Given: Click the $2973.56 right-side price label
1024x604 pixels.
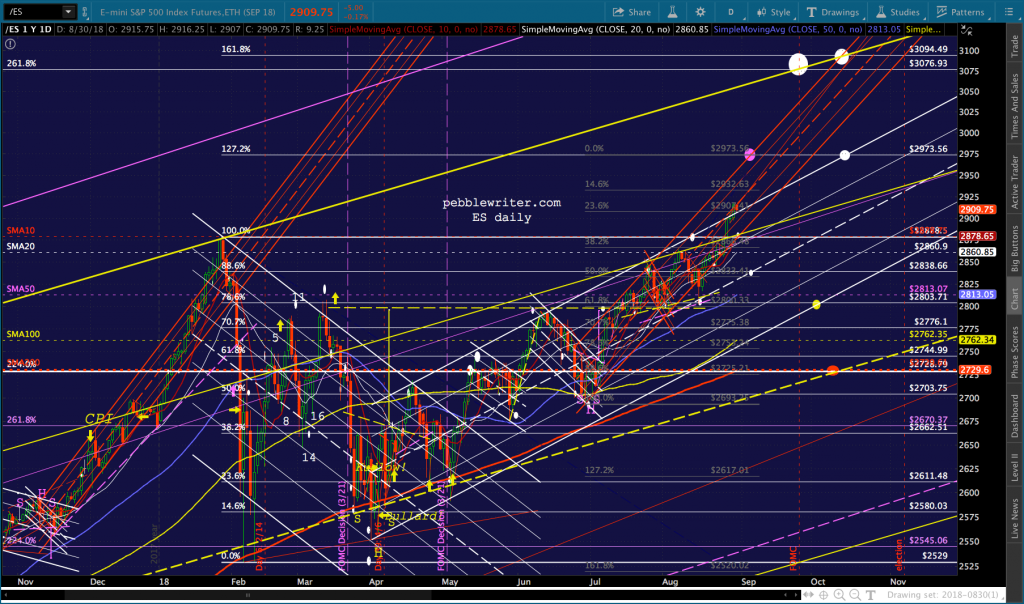Looking at the screenshot, I should click(x=928, y=149).
